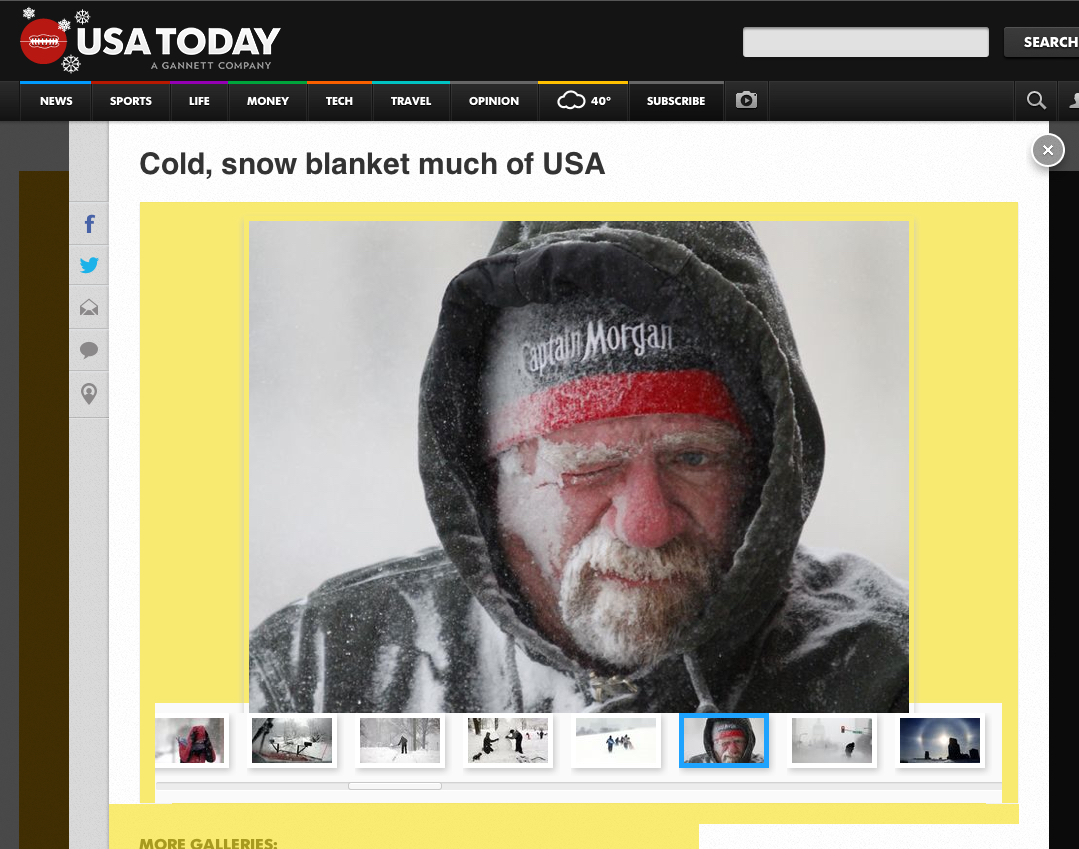The image size is (1079, 849).
Task: Click the USA TODAY logo
Action: pyautogui.click(x=151, y=41)
